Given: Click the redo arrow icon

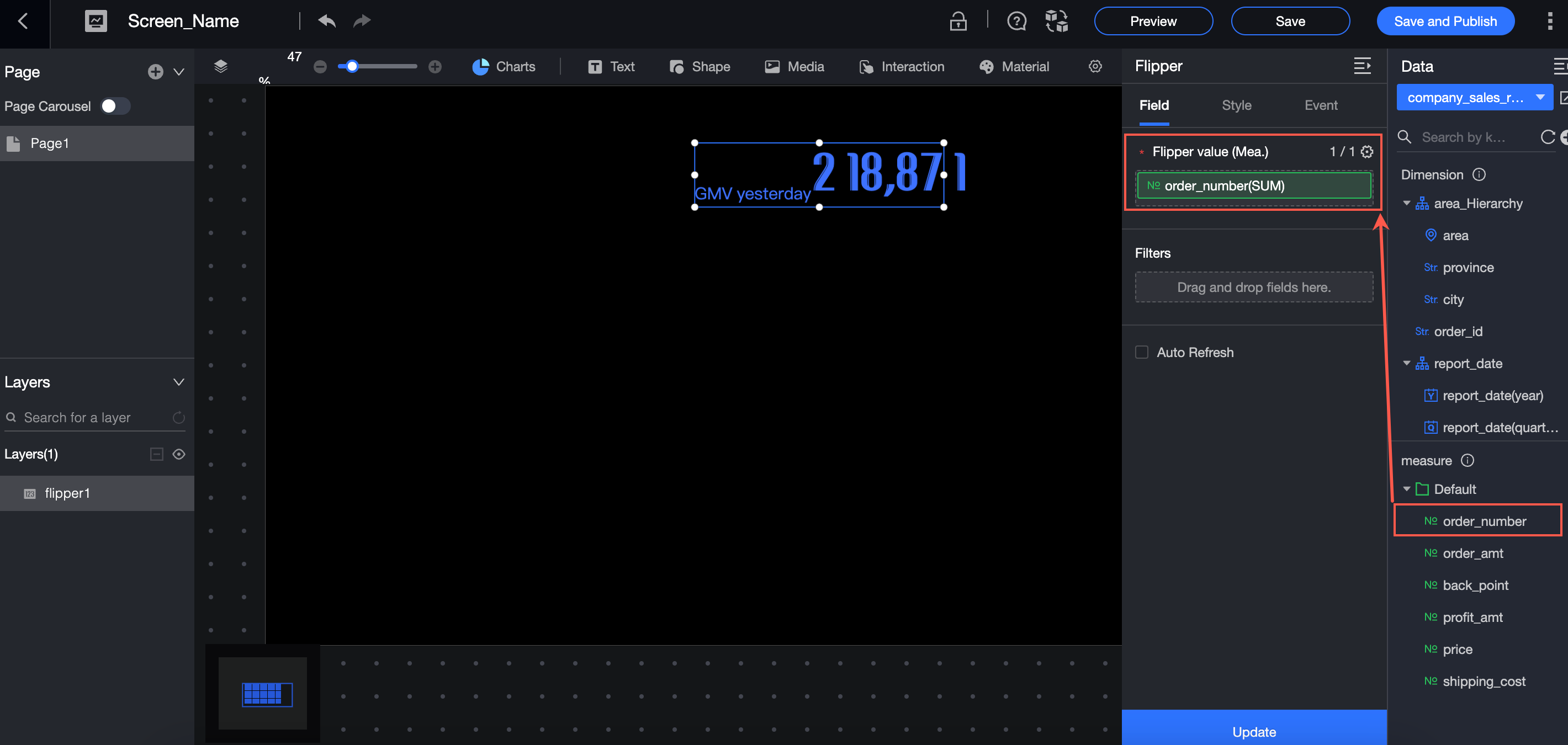Looking at the screenshot, I should click(362, 22).
